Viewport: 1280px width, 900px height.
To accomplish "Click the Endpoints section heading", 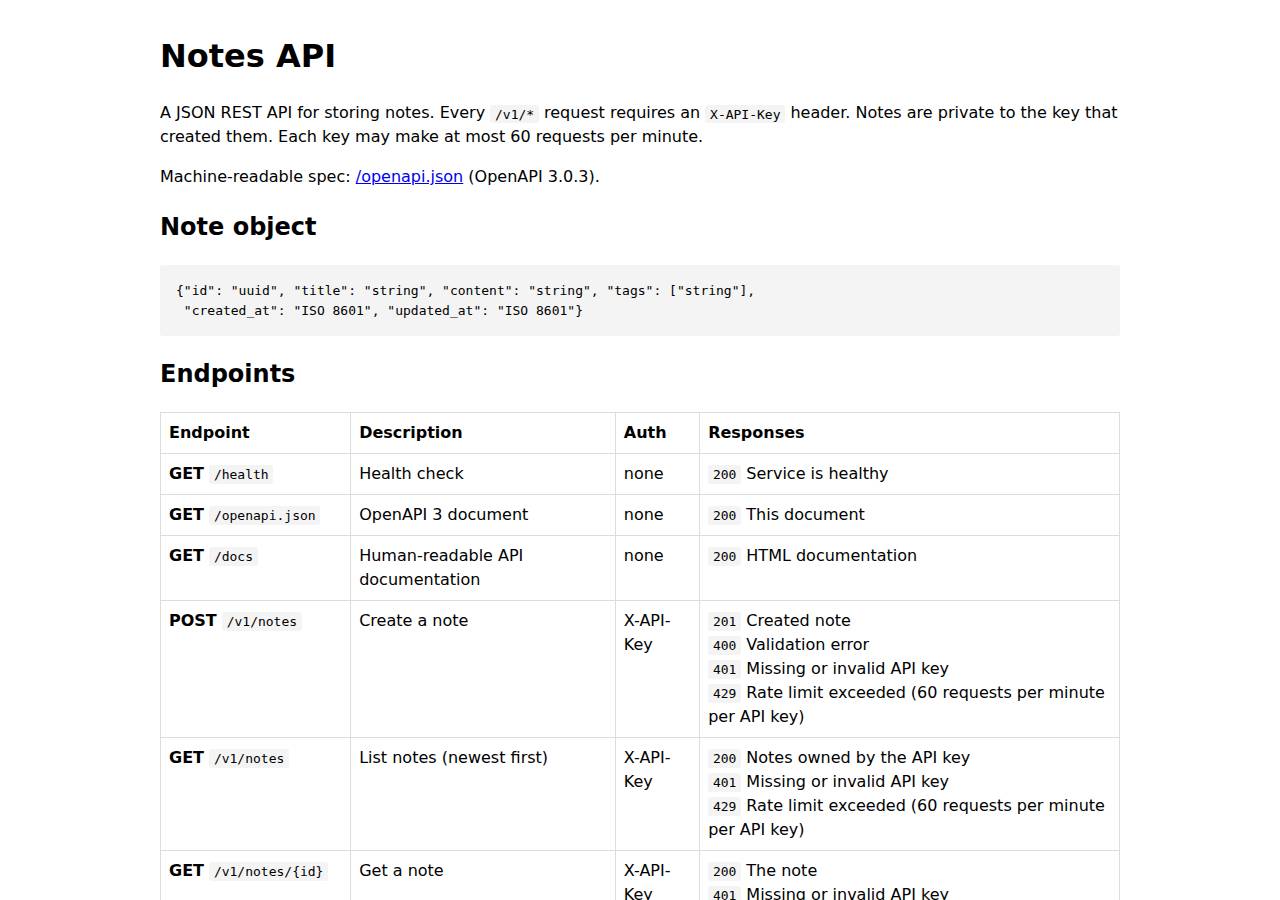I will (x=227, y=373).
